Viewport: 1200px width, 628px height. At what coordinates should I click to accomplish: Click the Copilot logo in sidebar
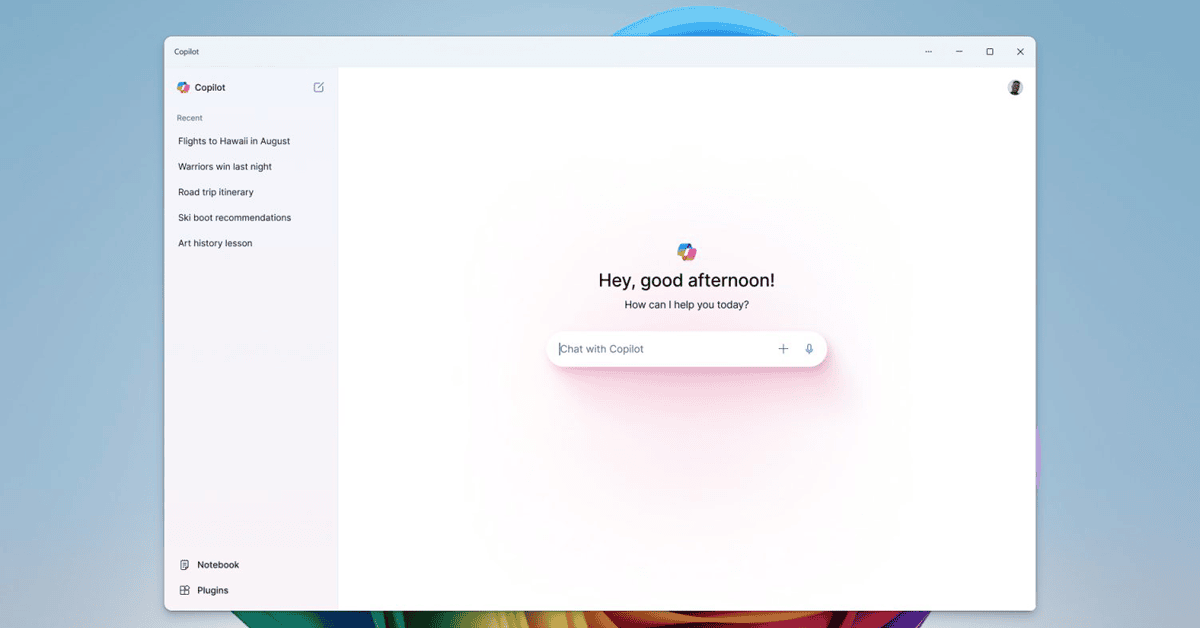[x=183, y=87]
